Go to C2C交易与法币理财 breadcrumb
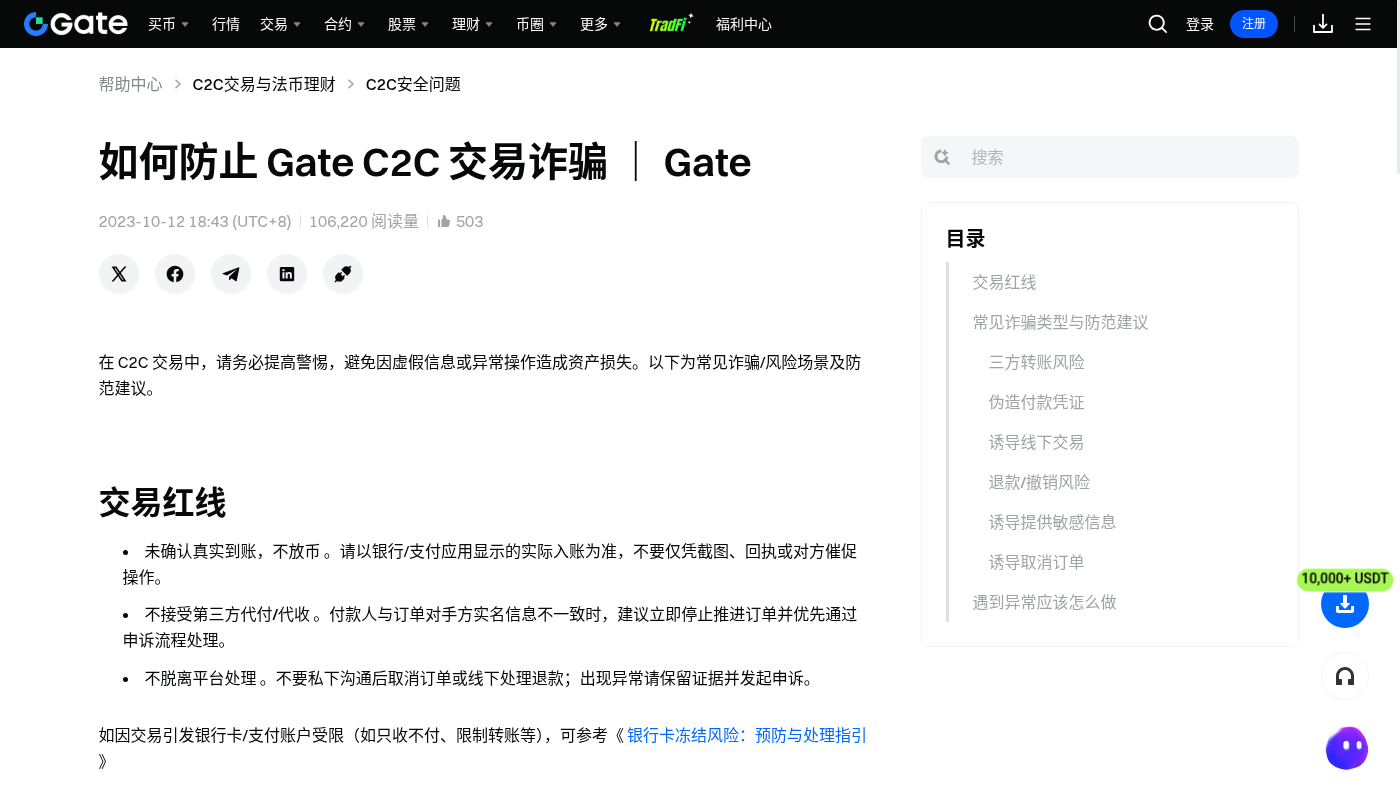The image size is (1400, 800). pos(264,84)
